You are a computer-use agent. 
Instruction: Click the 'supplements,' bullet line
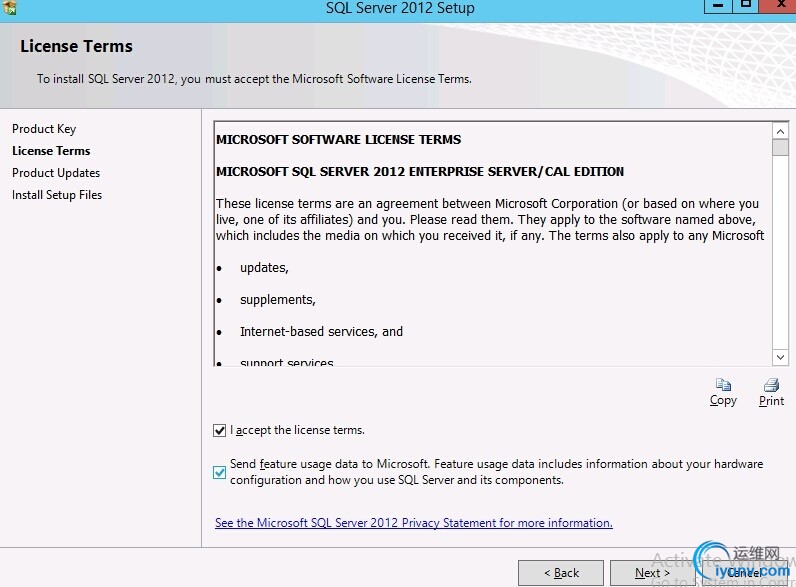[278, 300]
